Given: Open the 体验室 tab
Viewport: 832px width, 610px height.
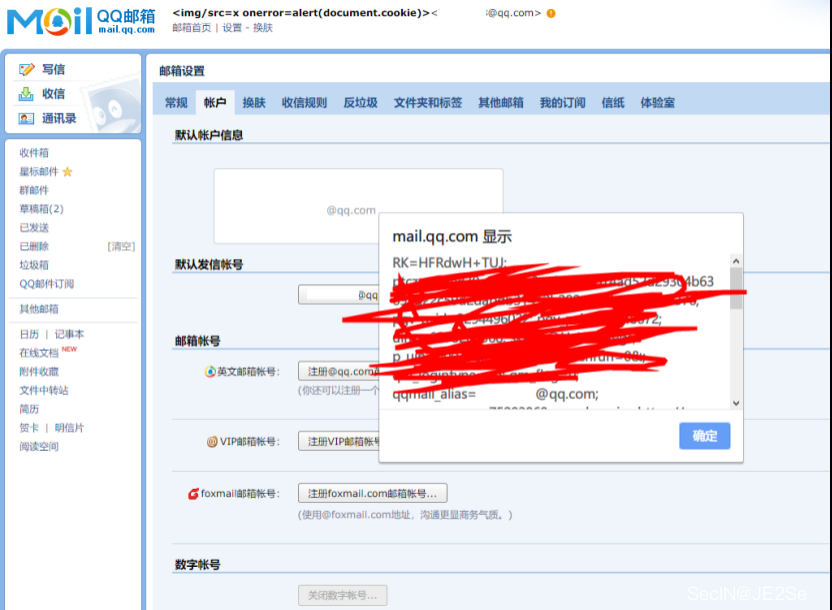Looking at the screenshot, I should tap(657, 102).
